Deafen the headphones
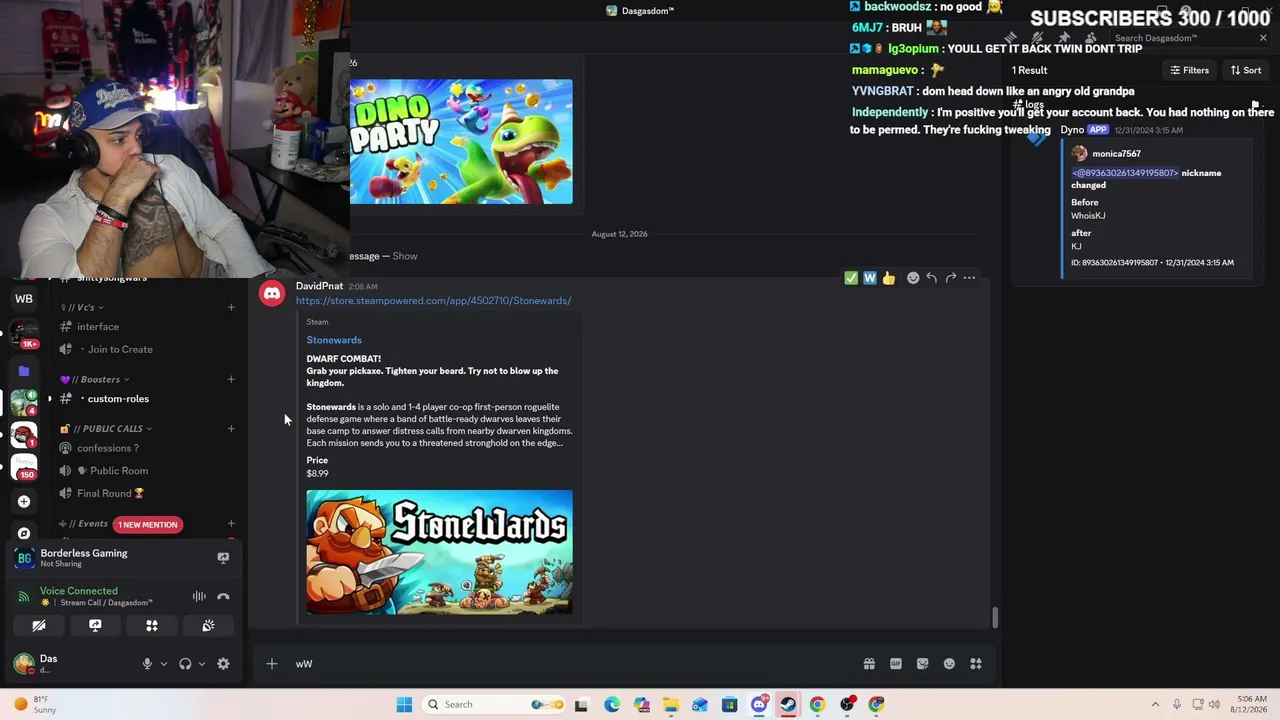 click(x=185, y=664)
